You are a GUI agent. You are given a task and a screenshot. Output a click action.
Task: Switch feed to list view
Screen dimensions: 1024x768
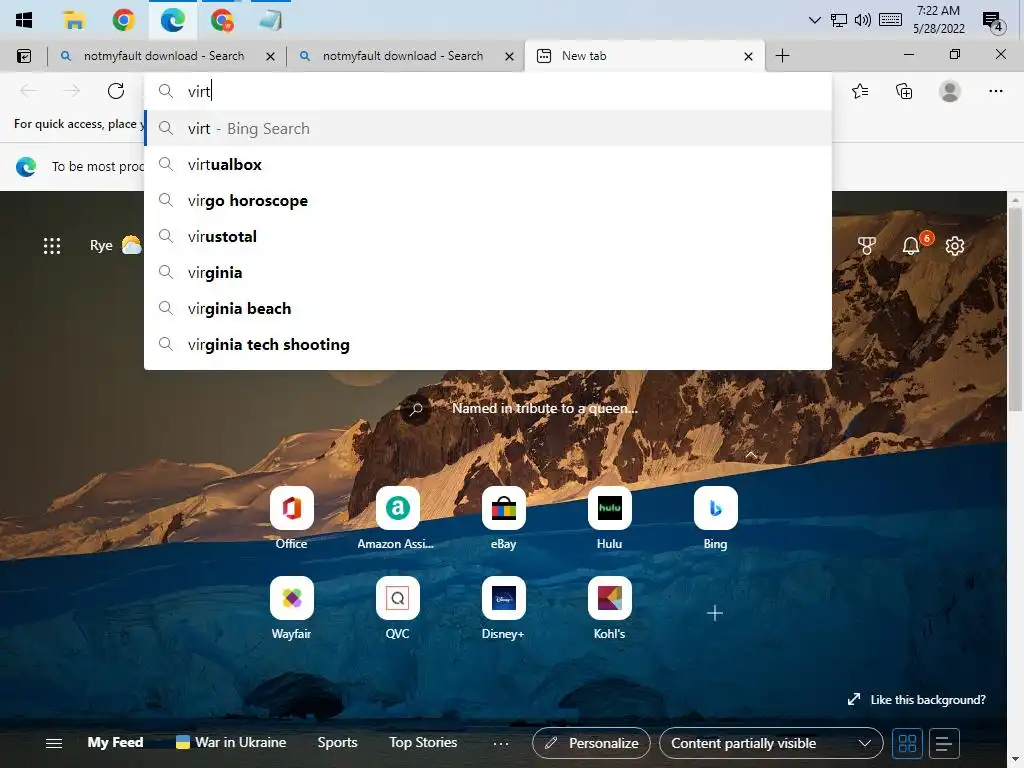point(944,743)
